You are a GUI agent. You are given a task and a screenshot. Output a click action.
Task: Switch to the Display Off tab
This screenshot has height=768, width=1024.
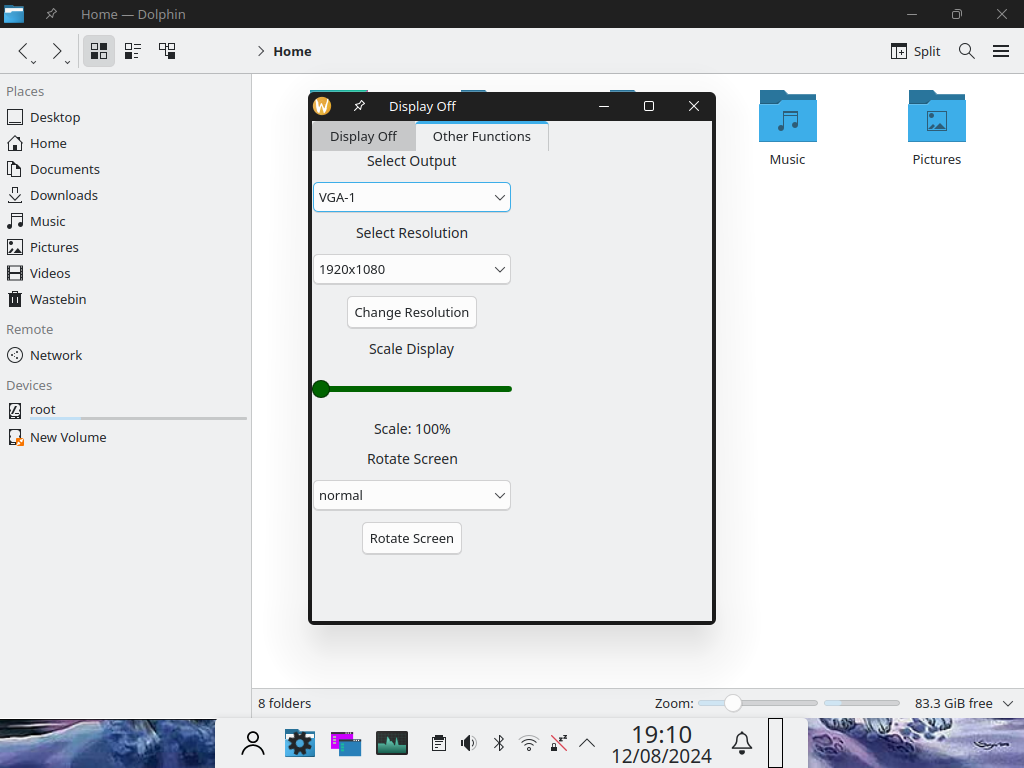click(x=363, y=136)
